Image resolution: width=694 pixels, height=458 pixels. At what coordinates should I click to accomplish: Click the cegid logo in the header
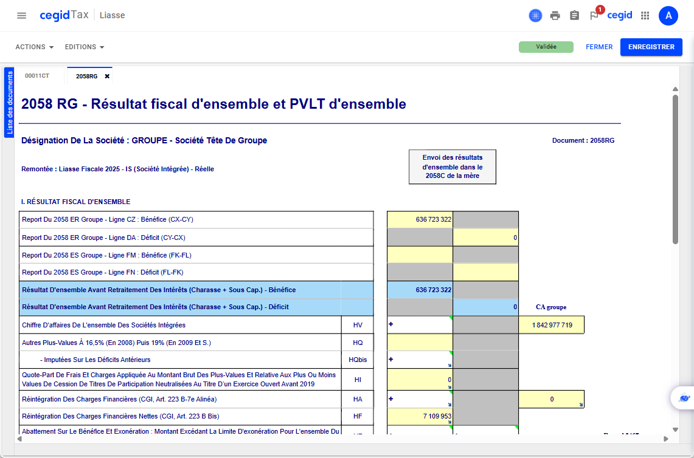point(619,15)
